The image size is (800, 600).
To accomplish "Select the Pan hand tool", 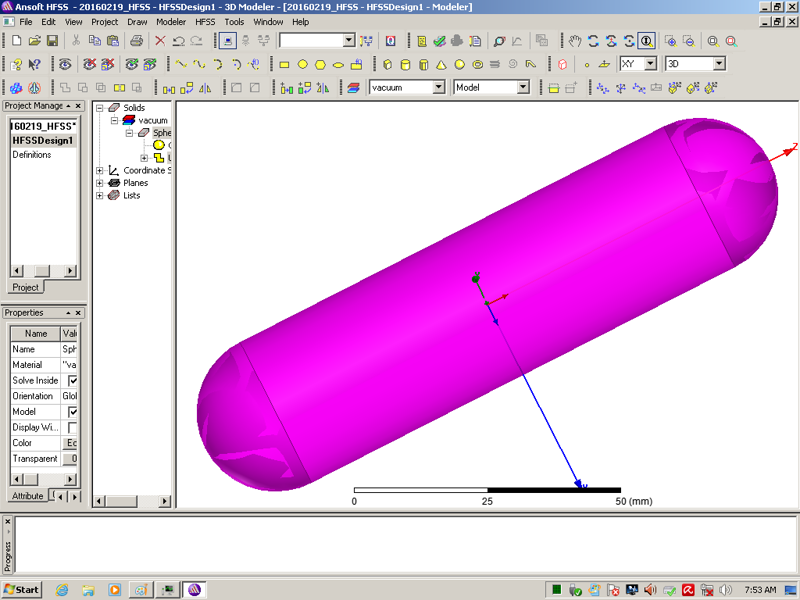I will [x=575, y=41].
